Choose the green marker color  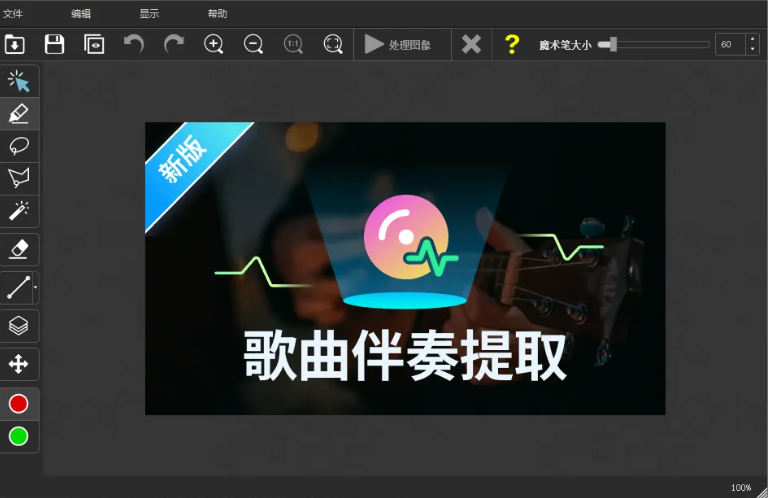(x=19, y=436)
